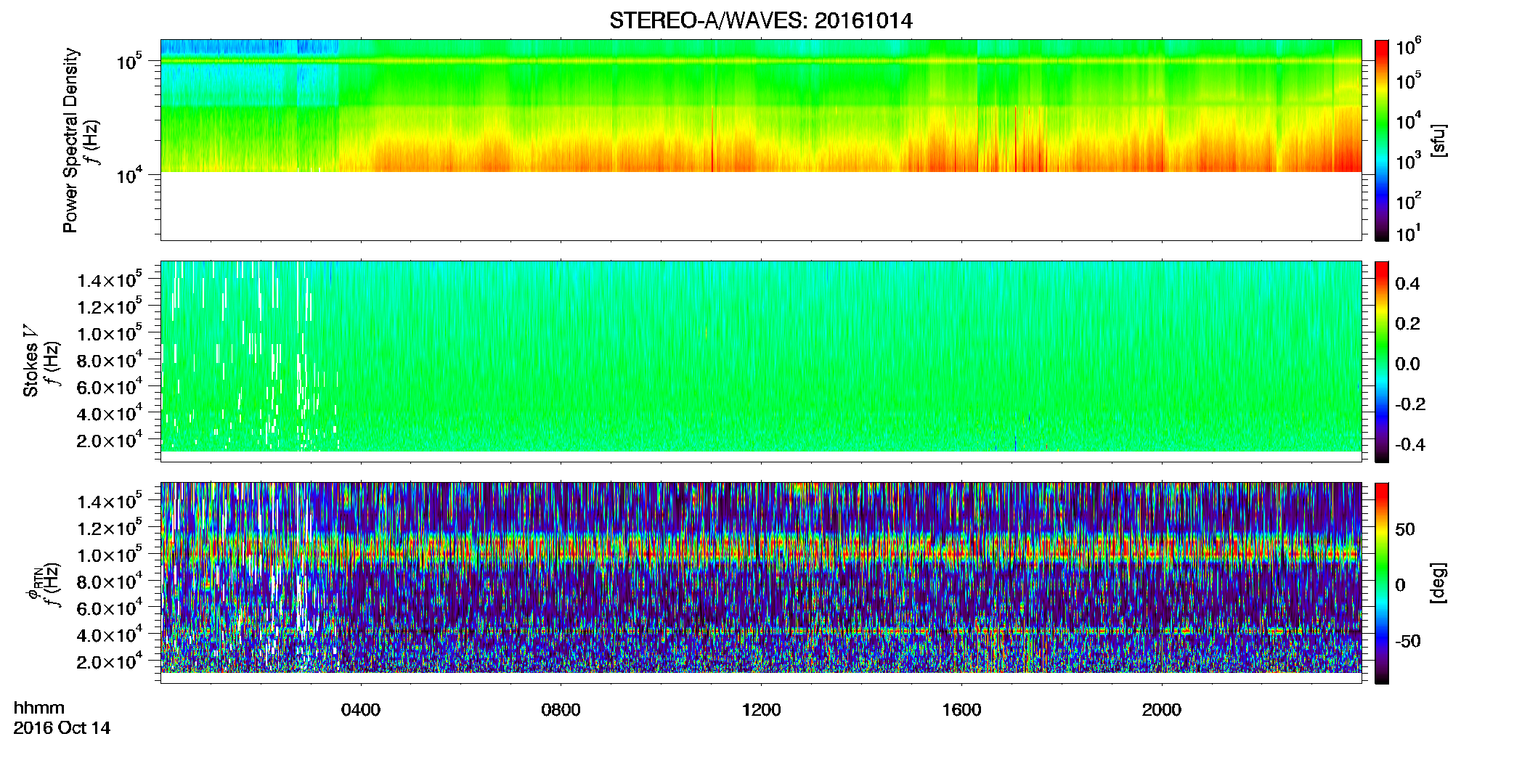Click the STEREO-A/WAVES: 20161014 plot title
The height and width of the screenshot is (784, 1522).
(760, 20)
